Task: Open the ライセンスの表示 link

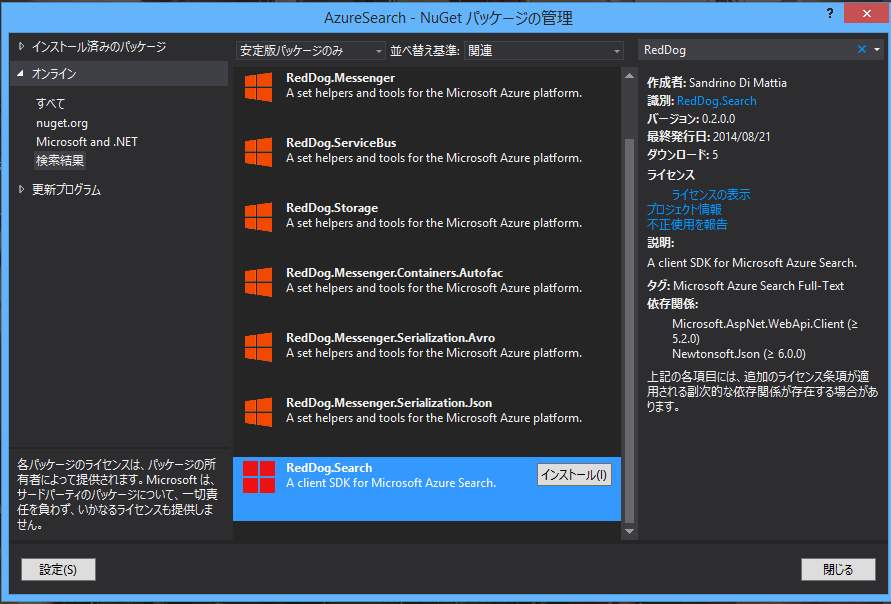Action: (711, 194)
